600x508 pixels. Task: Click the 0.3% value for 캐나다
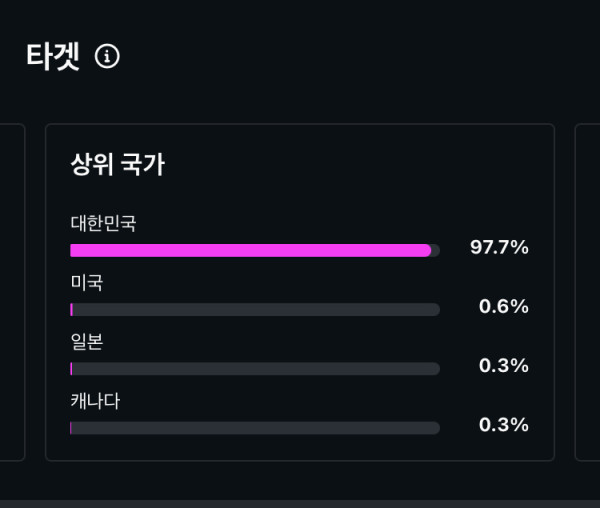point(504,425)
